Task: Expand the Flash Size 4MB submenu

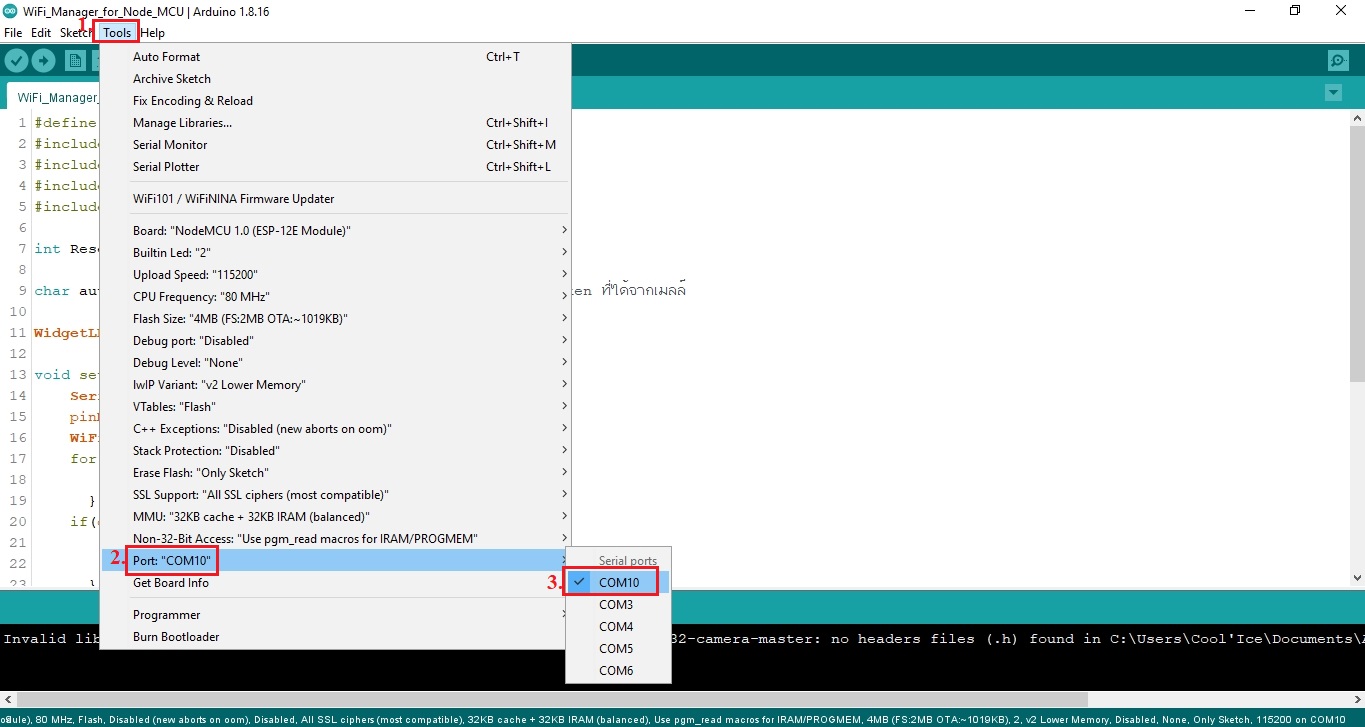Action: (335, 319)
